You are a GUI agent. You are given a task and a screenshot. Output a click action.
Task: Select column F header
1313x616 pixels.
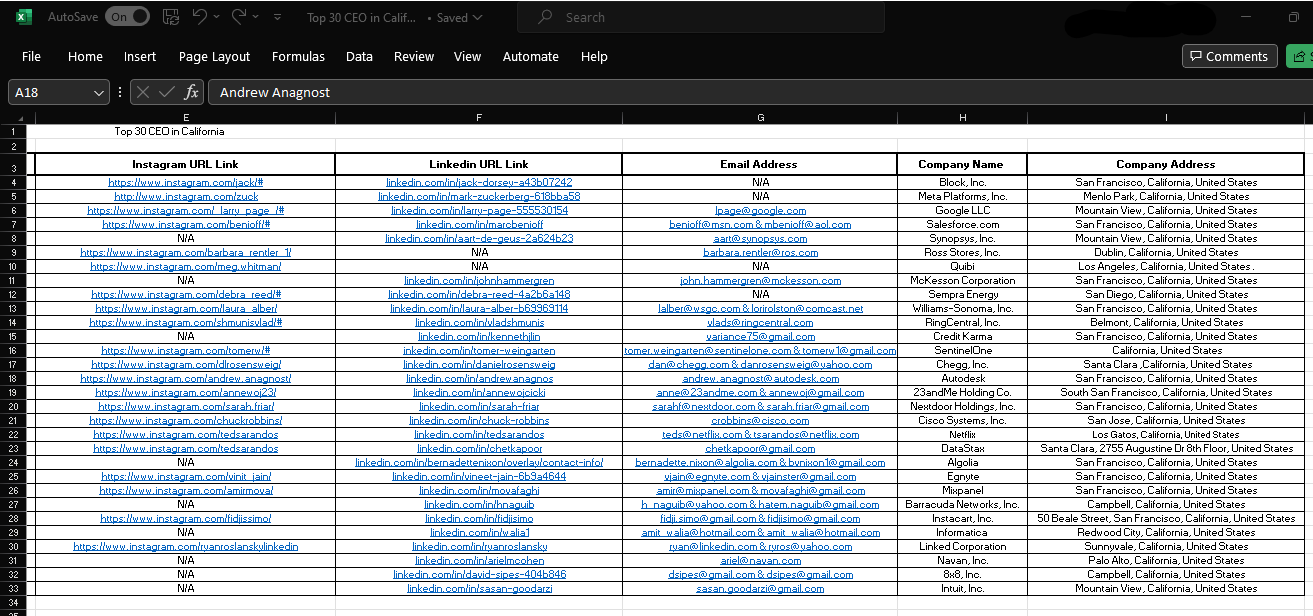pos(479,117)
